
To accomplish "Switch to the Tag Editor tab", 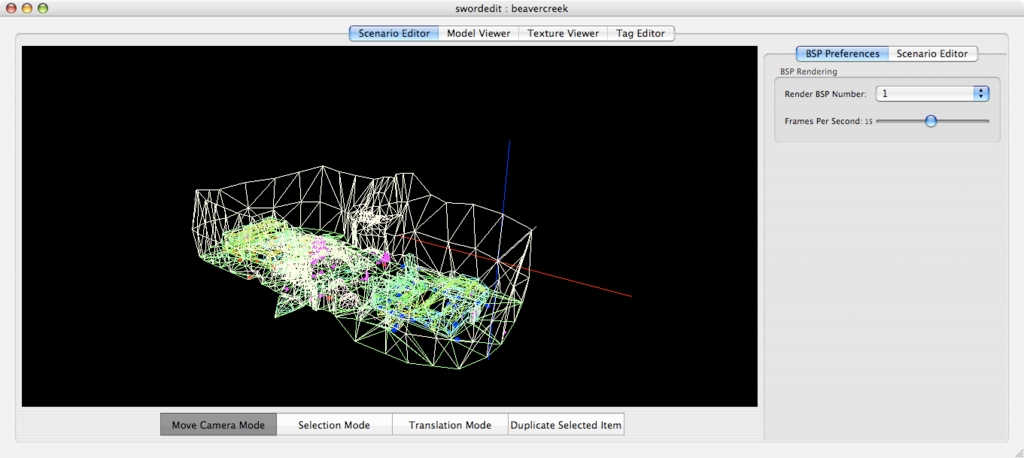I will pyautogui.click(x=641, y=33).
